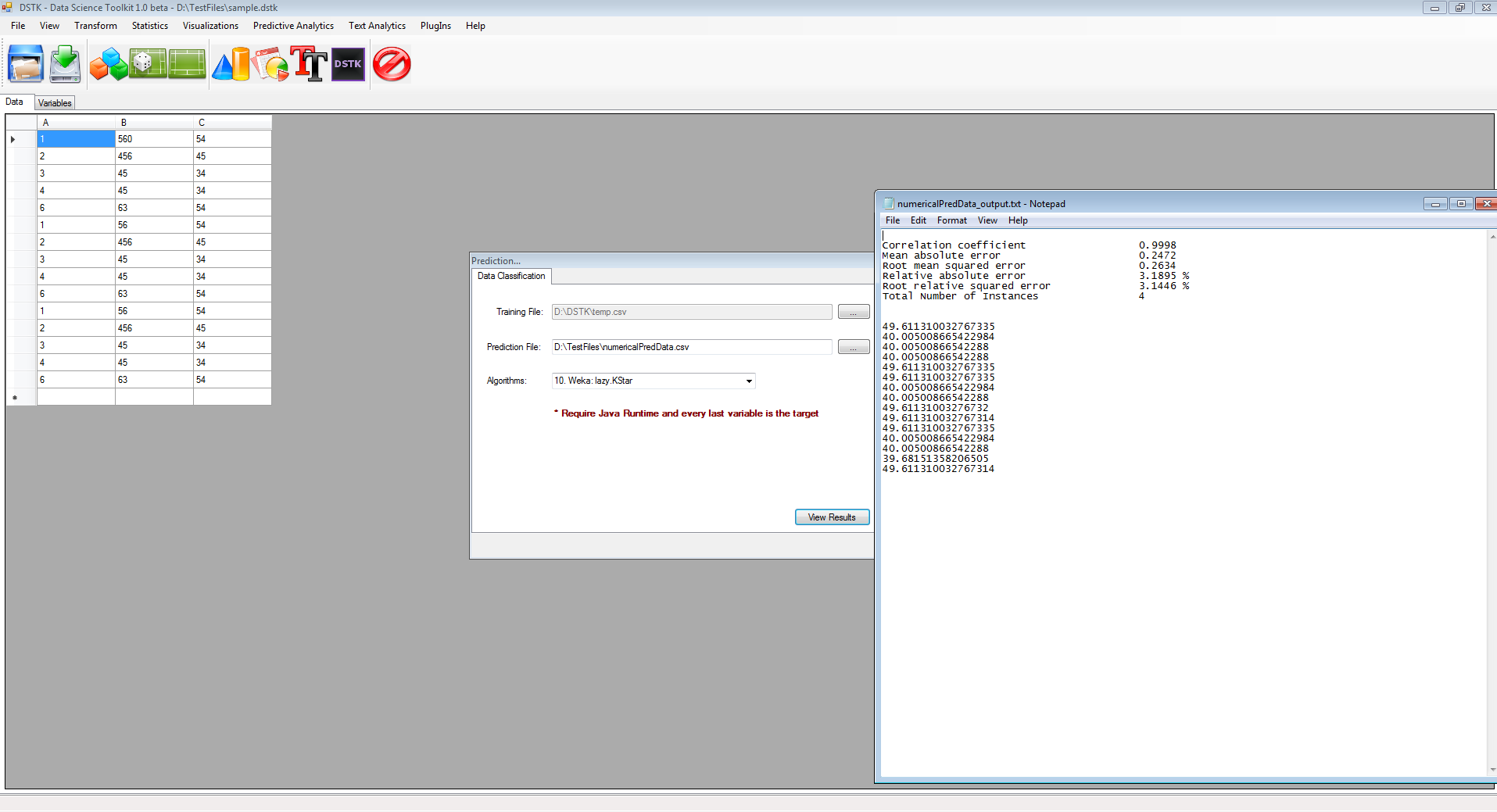The image size is (1497, 812).
Task: Click the plain green table toolbar icon
Action: pos(187,64)
